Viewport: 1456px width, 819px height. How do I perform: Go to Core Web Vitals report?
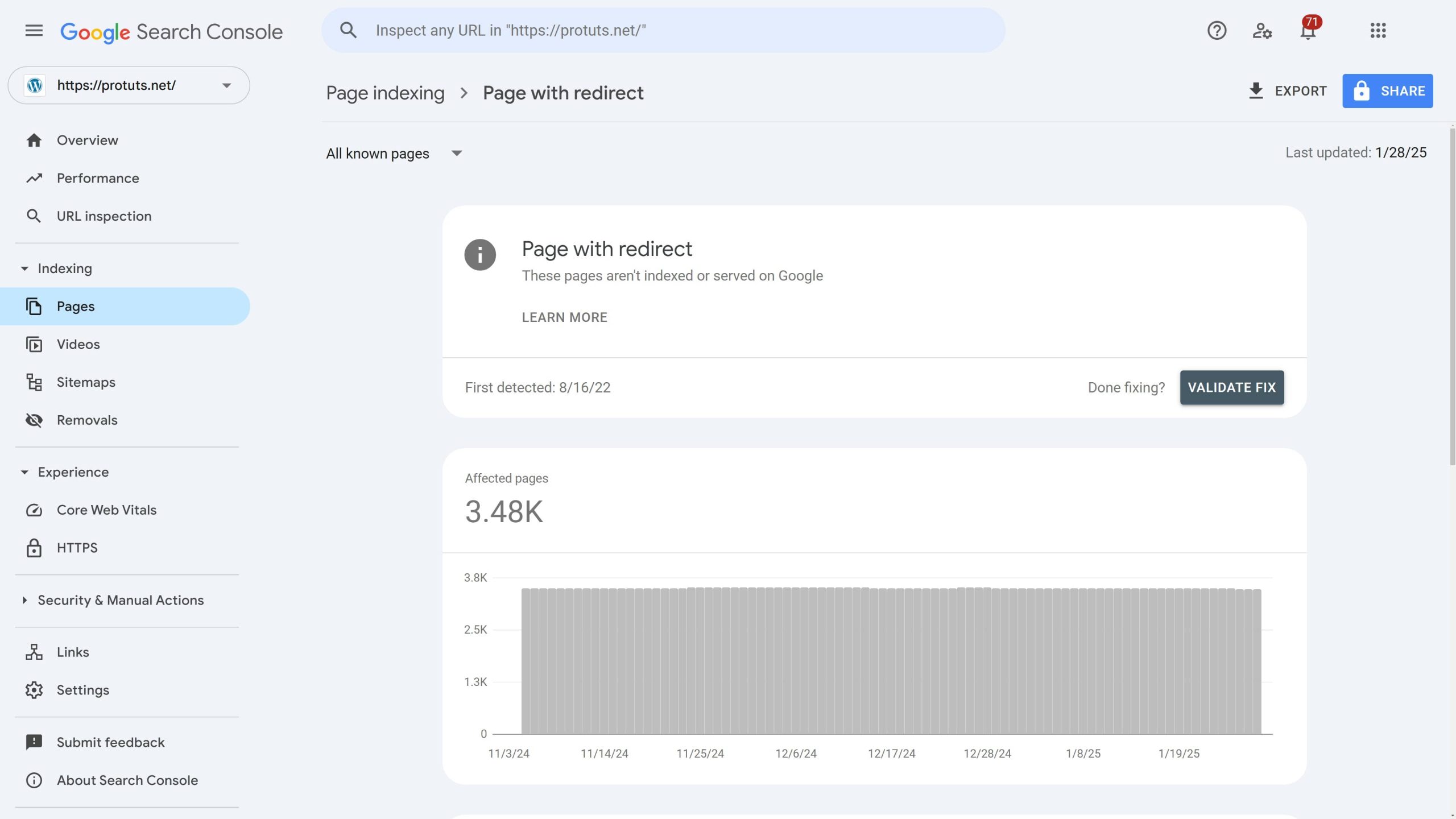106,510
